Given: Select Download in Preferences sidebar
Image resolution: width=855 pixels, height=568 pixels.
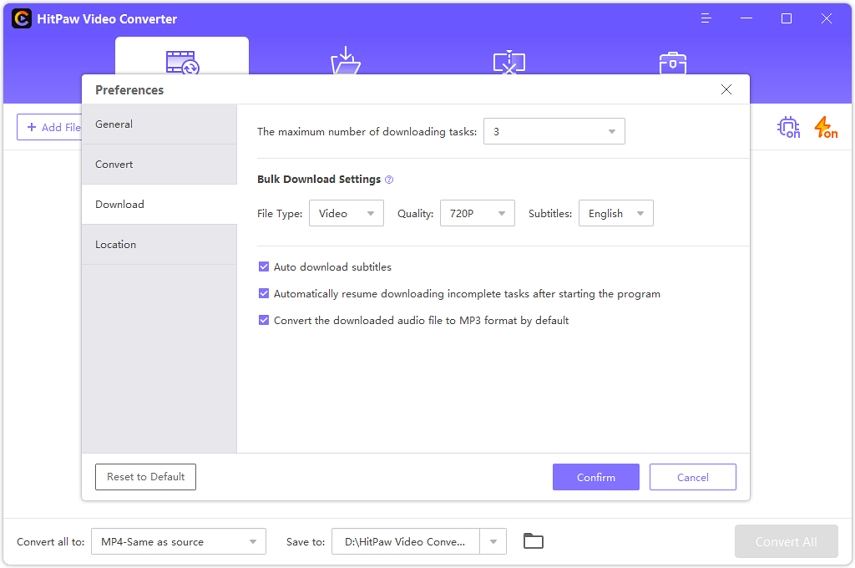Looking at the screenshot, I should tap(159, 204).
